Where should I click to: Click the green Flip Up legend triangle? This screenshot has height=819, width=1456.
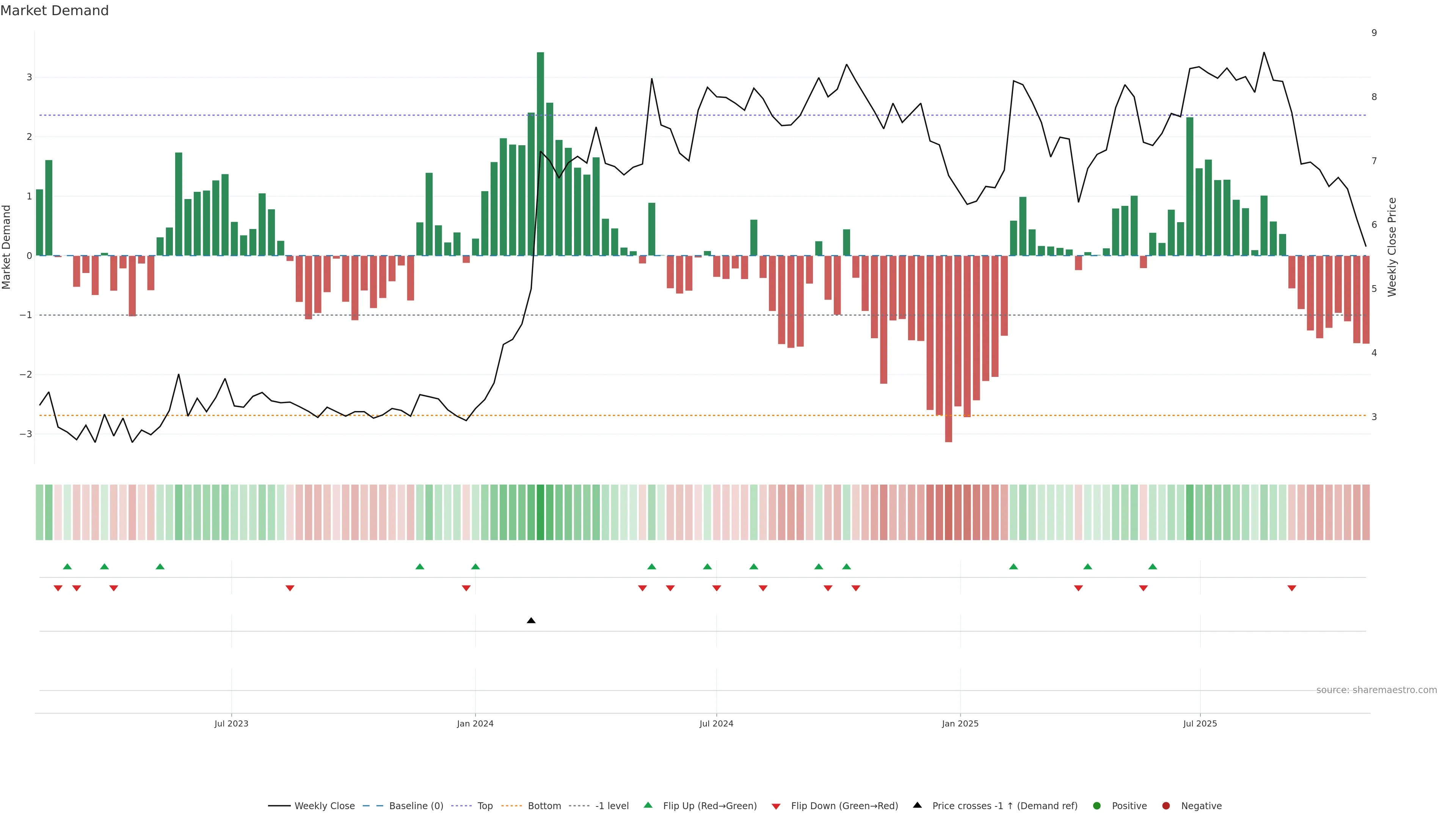(x=648, y=805)
